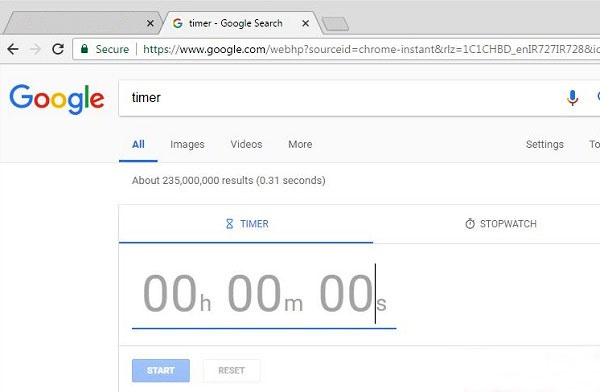The height and width of the screenshot is (392, 600).
Task: Open the Settings menu
Action: click(545, 144)
